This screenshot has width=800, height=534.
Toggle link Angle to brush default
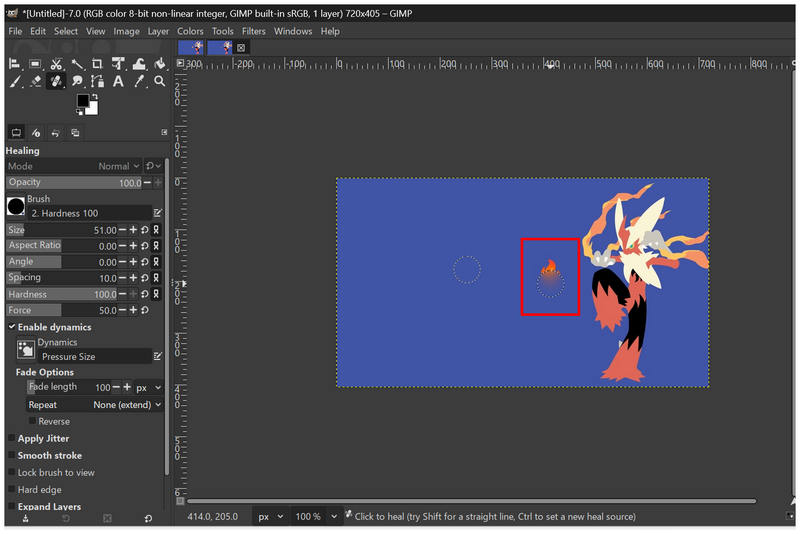(156, 262)
